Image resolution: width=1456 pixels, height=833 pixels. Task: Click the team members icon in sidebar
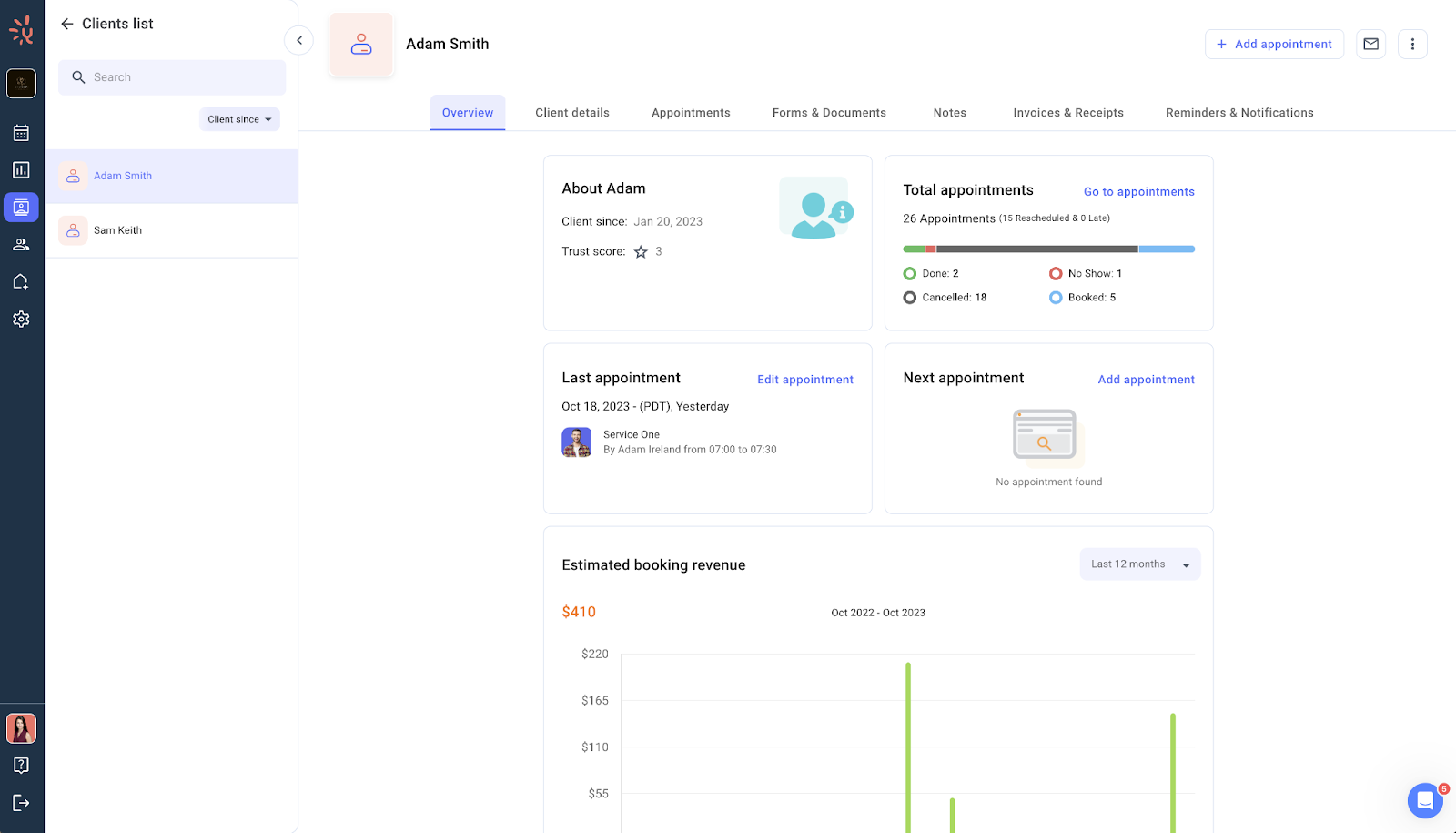pos(21,245)
